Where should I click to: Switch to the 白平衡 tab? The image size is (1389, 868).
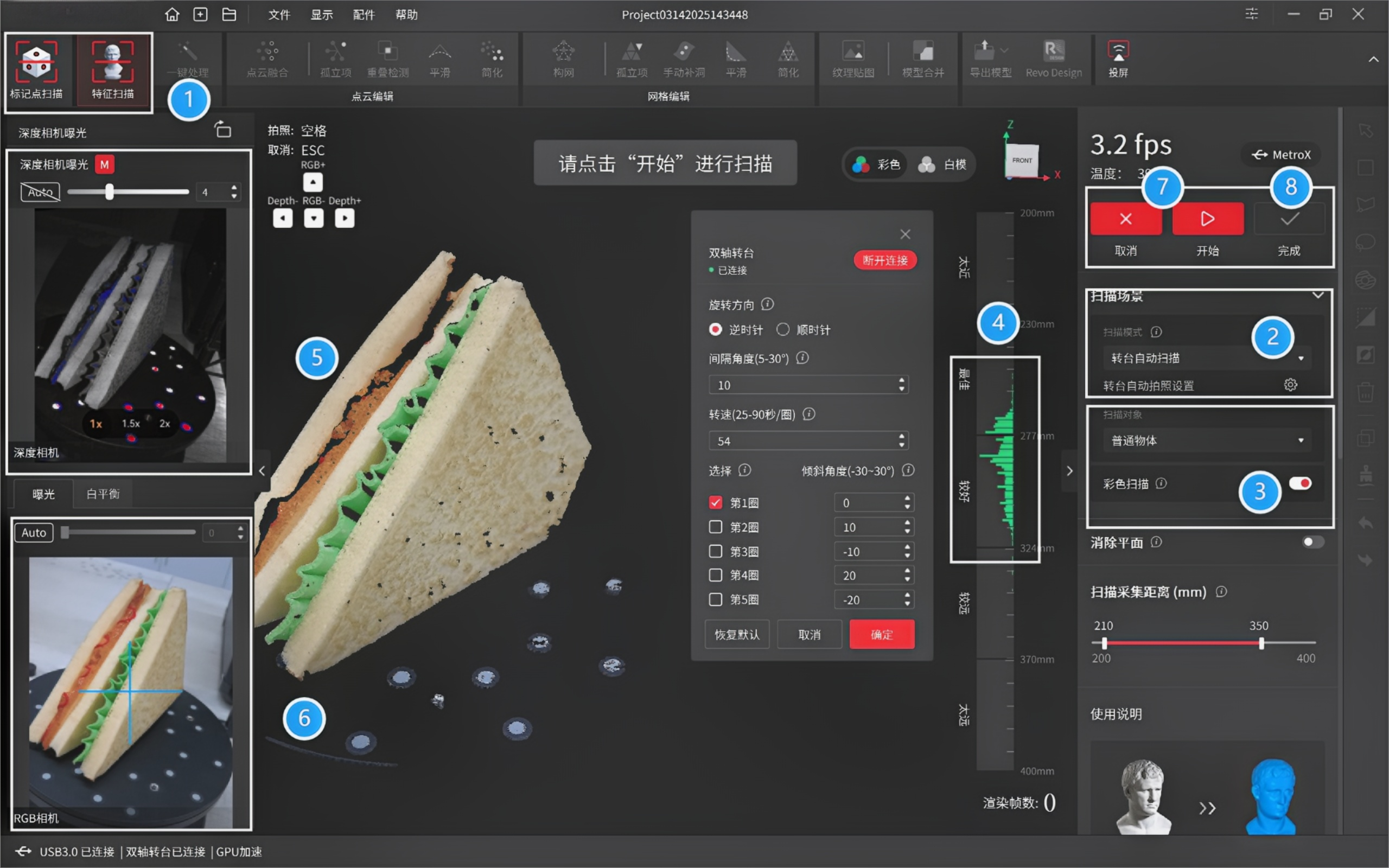pyautogui.click(x=103, y=494)
